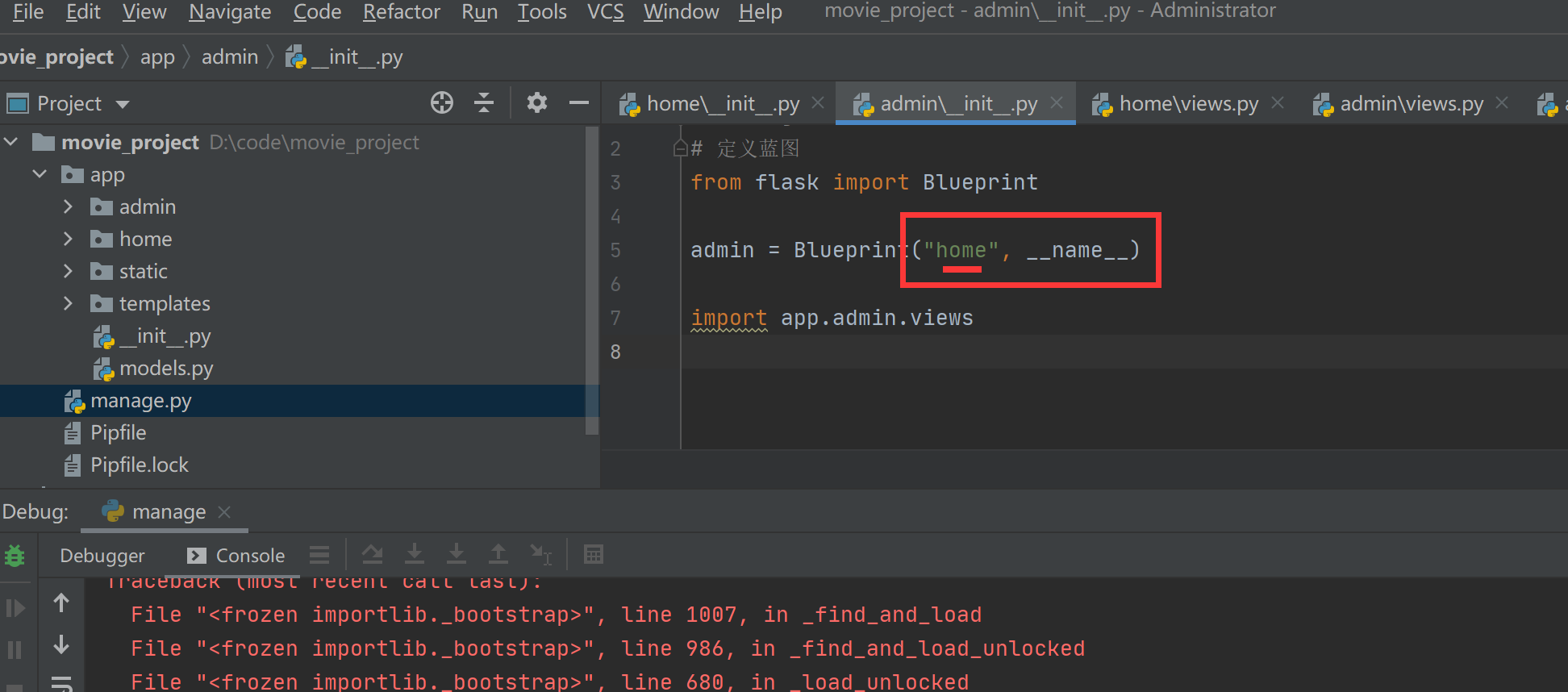Viewport: 1568px width, 692px height.
Task: Open the Tools menu
Action: coord(542,11)
